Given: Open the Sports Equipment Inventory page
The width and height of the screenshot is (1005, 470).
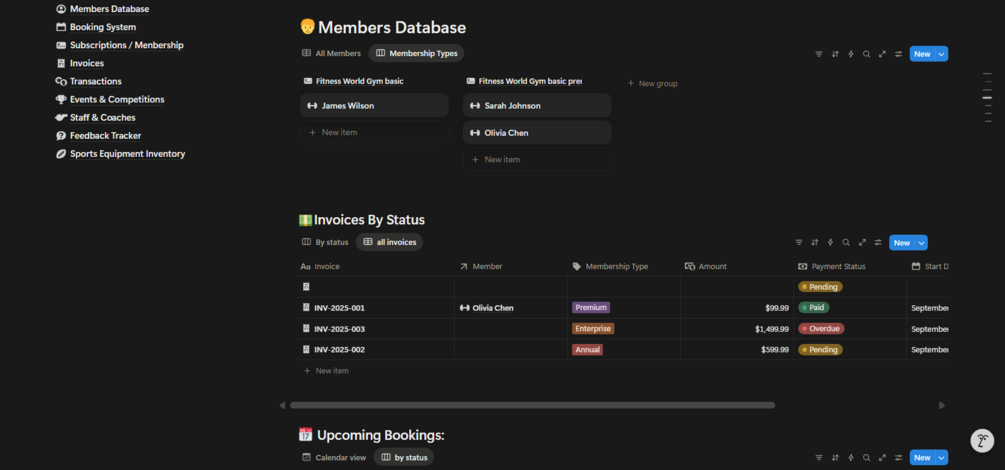Looking at the screenshot, I should (127, 154).
